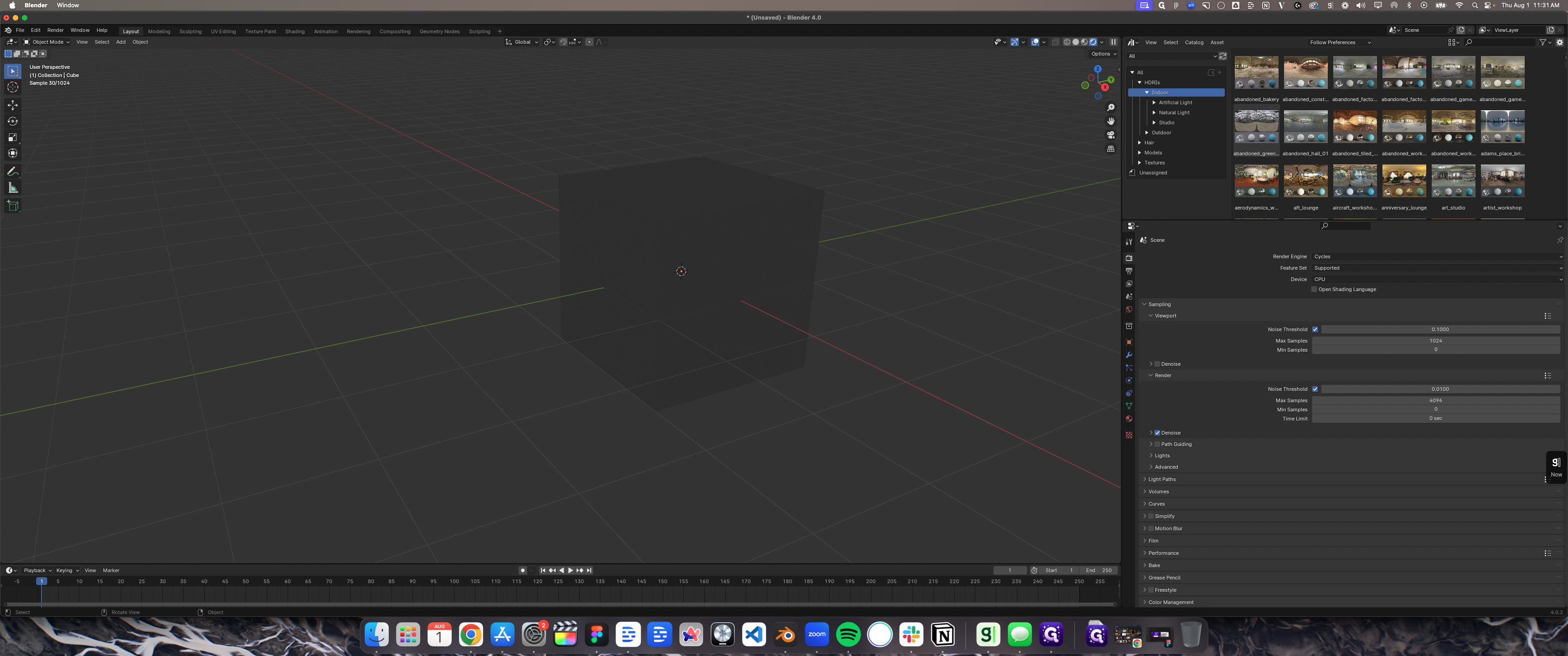Screen dimensions: 1568x656
Task: Open Follow Preferences import method dropdown
Action: (1340, 43)
